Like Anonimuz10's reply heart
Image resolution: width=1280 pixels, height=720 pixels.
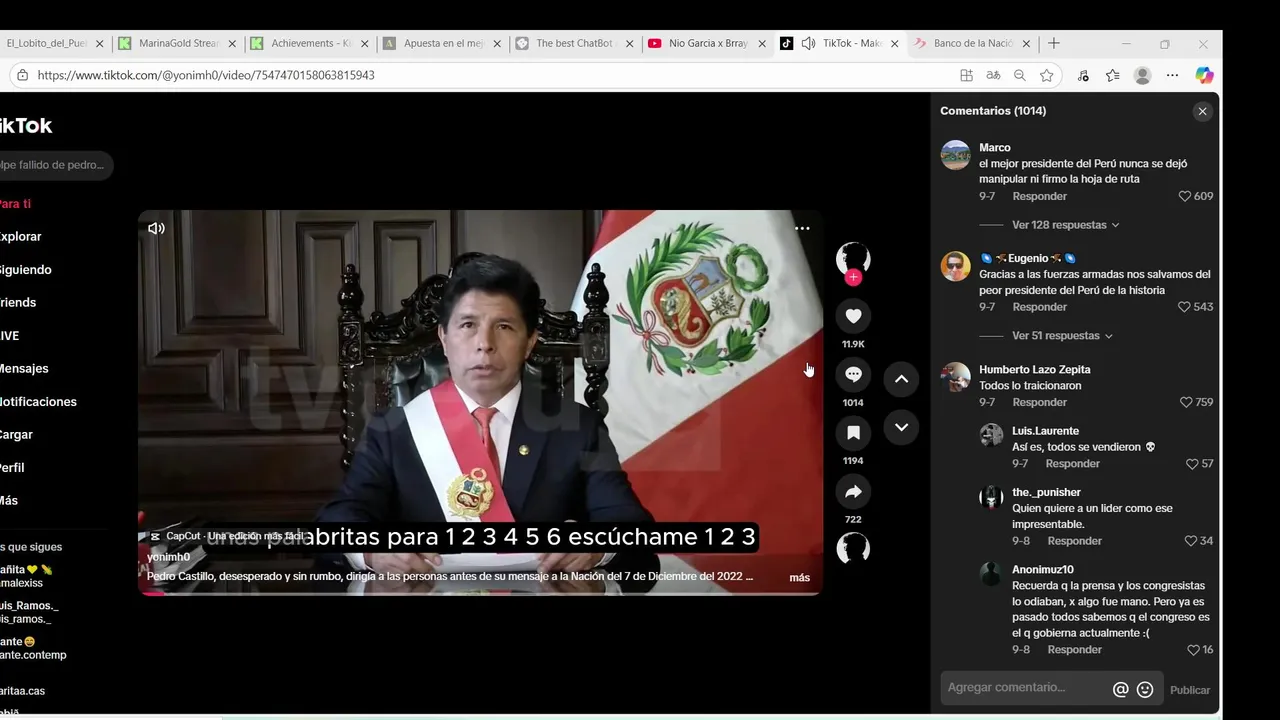(1193, 650)
